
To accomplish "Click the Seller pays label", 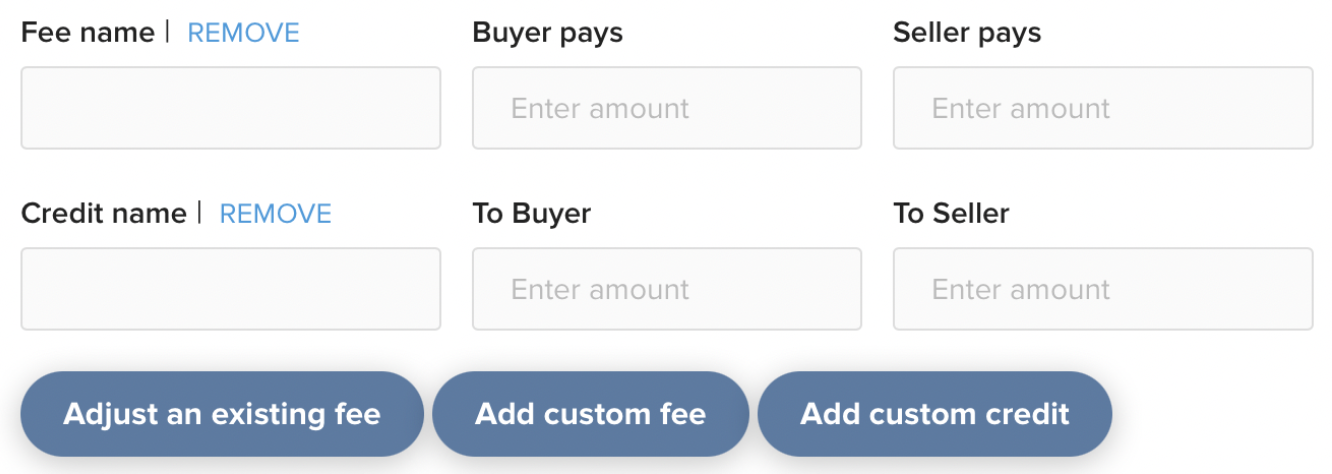I will (x=967, y=33).
